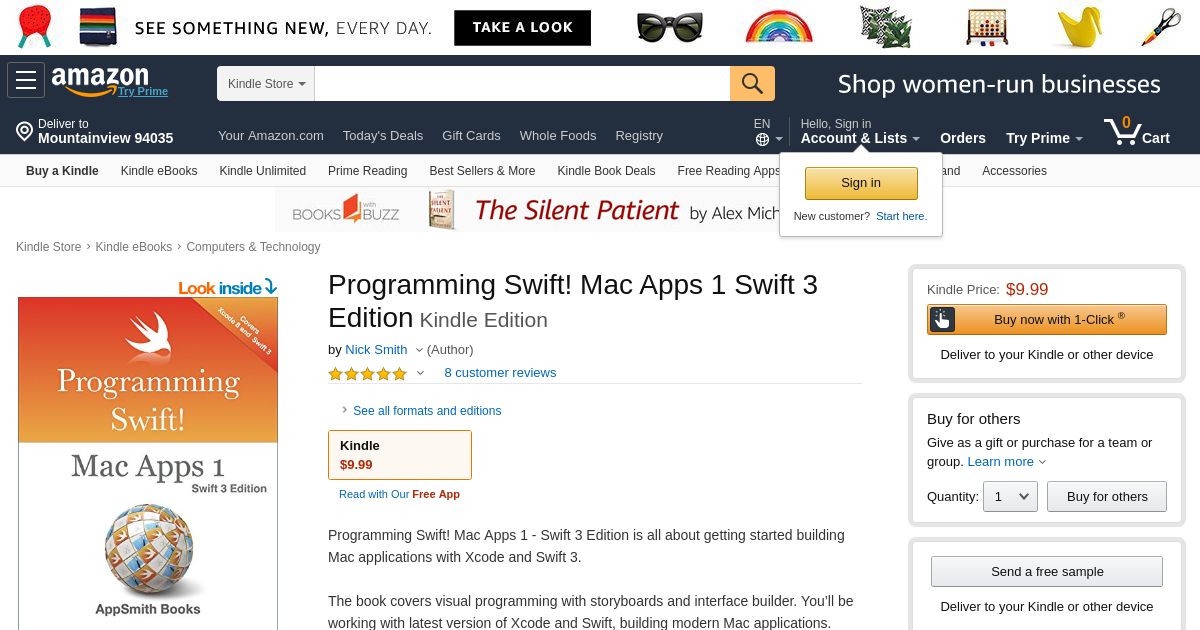
Task: Click the Nick Smith author link
Action: (376, 350)
